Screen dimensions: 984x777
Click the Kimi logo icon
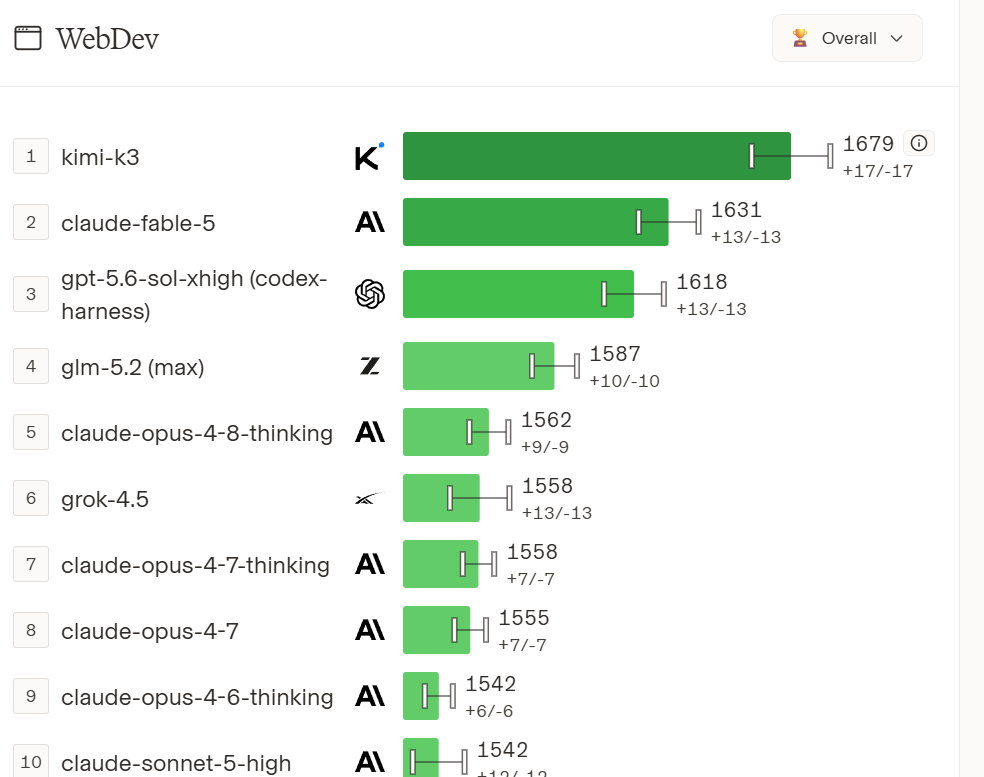coord(370,156)
